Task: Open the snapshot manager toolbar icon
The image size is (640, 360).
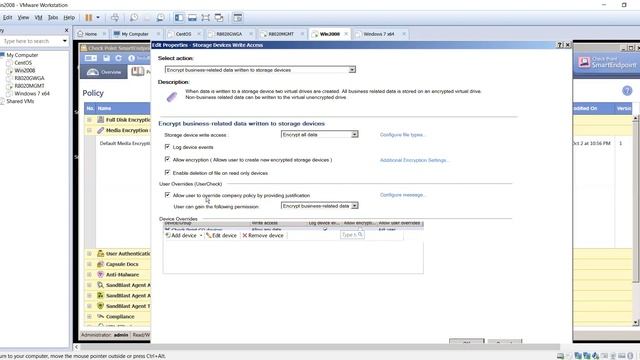Action: (x=161, y=18)
